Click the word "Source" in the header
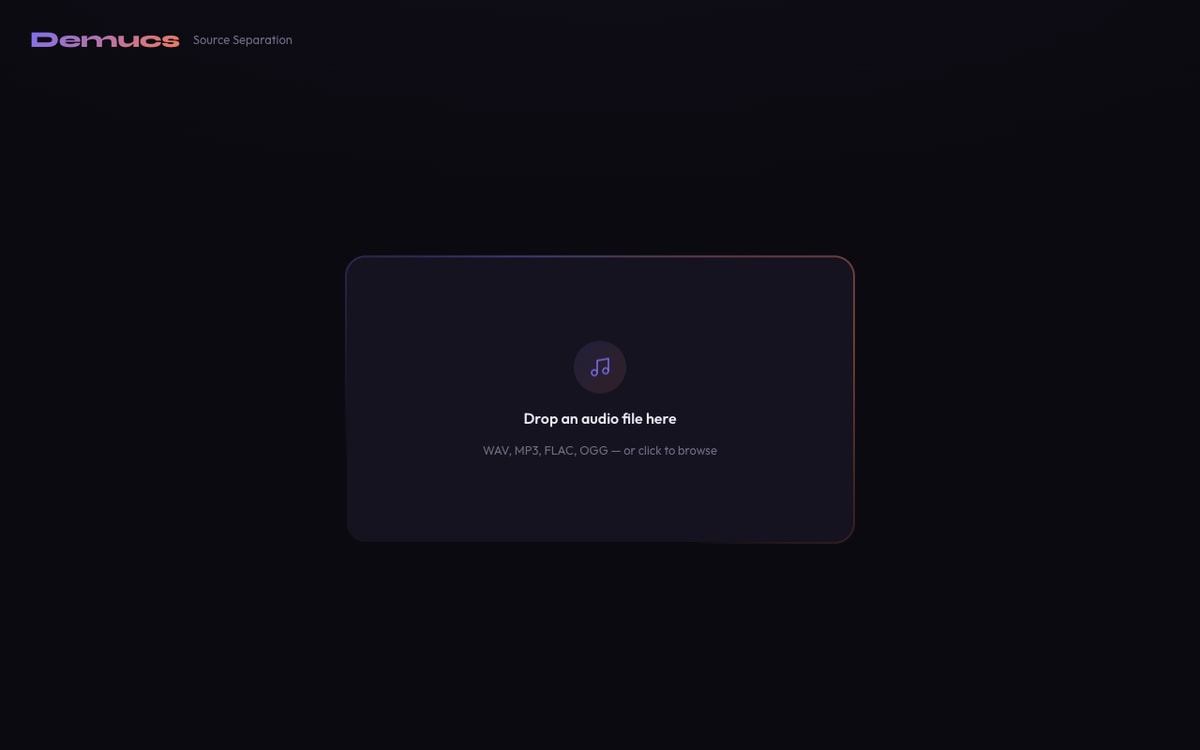The width and height of the screenshot is (1200, 750). coord(211,40)
